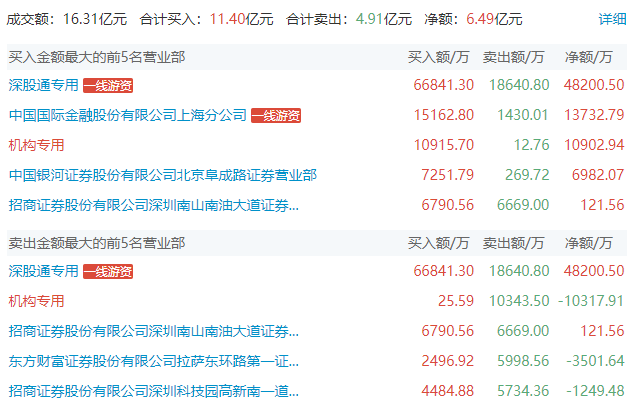Click buy amount 10915.70
Image resolution: width=634 pixels, height=405 pixels.
coord(444,145)
